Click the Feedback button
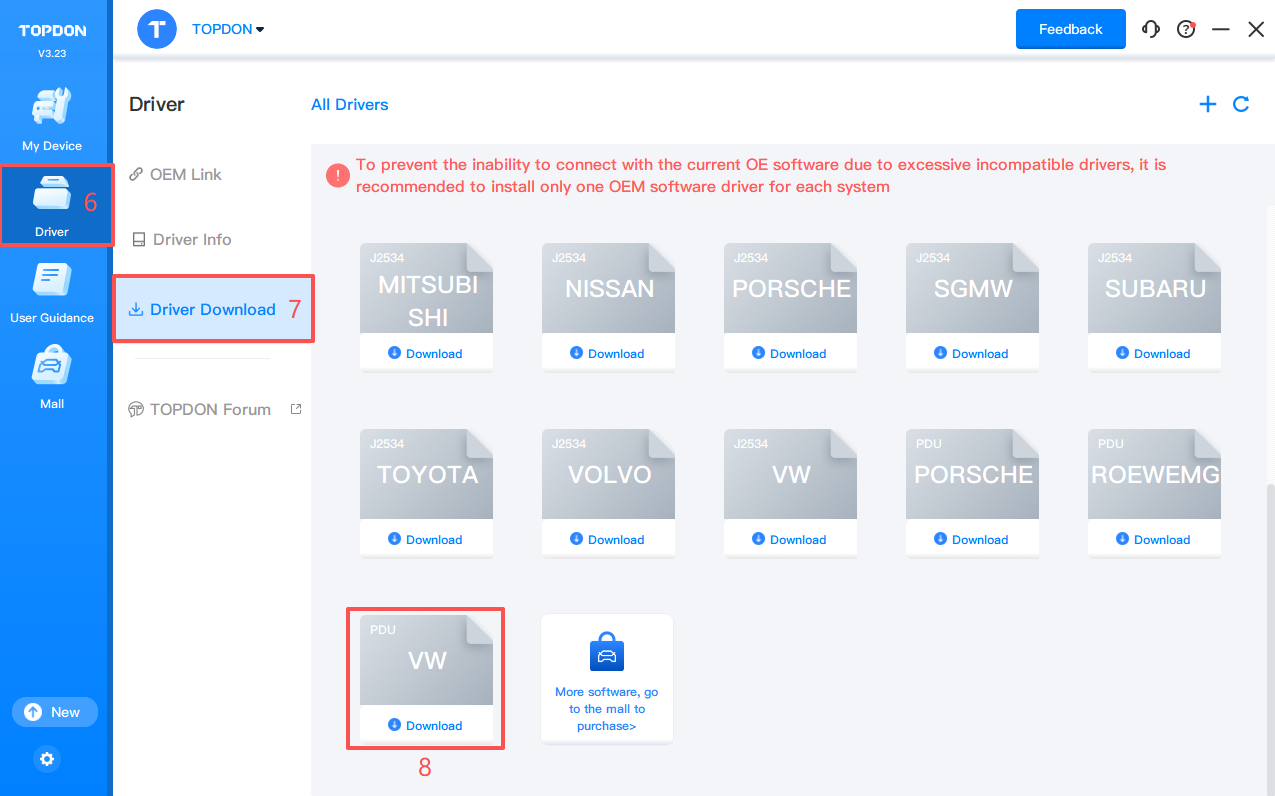This screenshot has width=1275, height=796. tap(1070, 29)
